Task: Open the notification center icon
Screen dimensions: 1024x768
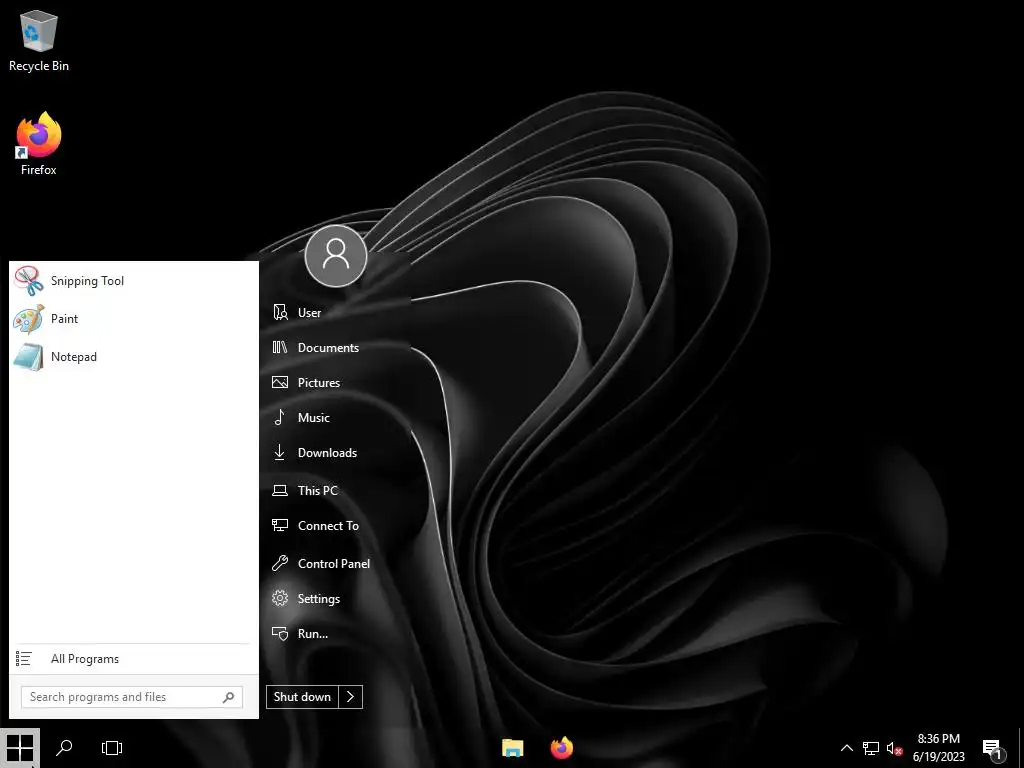Action: [993, 750]
